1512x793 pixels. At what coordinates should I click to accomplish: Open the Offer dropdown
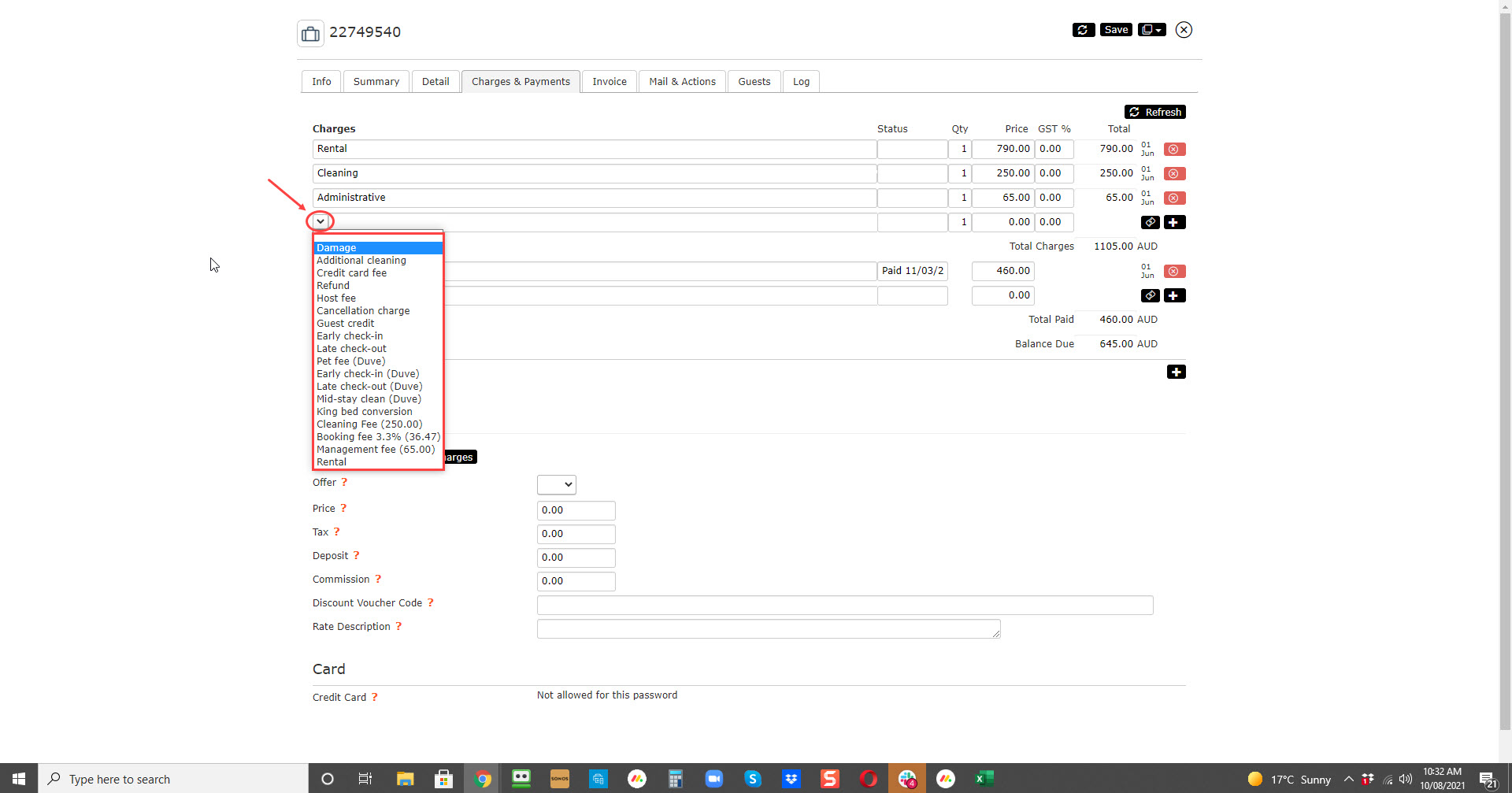(x=557, y=484)
